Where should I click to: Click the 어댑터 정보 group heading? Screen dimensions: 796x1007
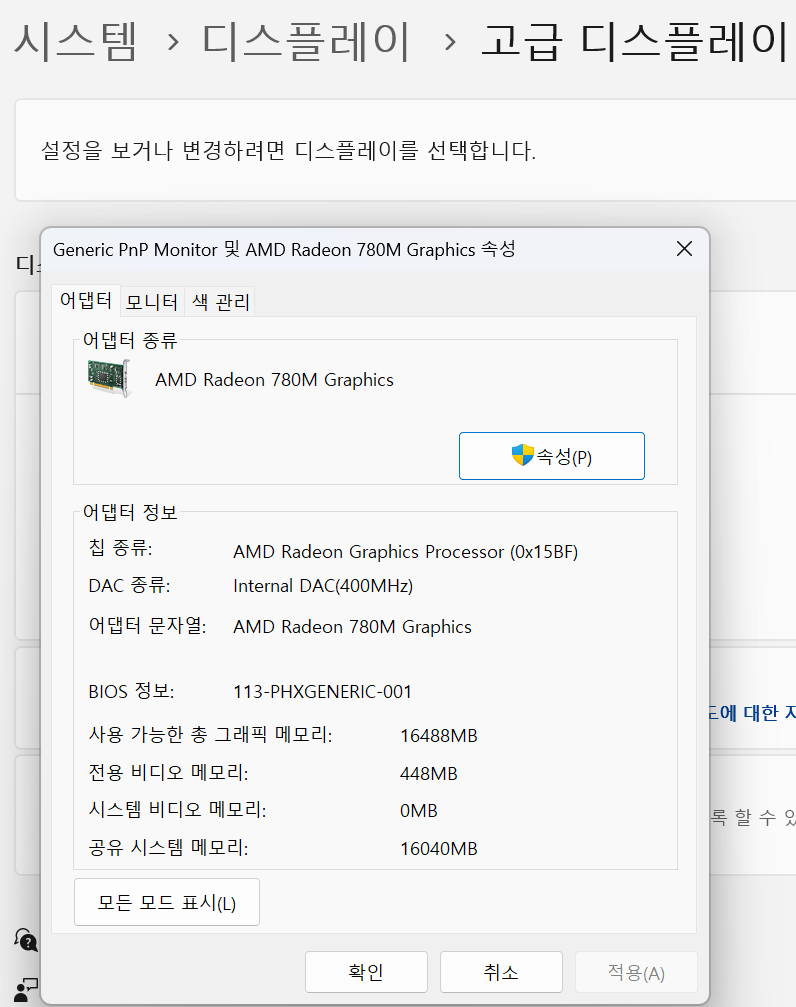coord(130,512)
